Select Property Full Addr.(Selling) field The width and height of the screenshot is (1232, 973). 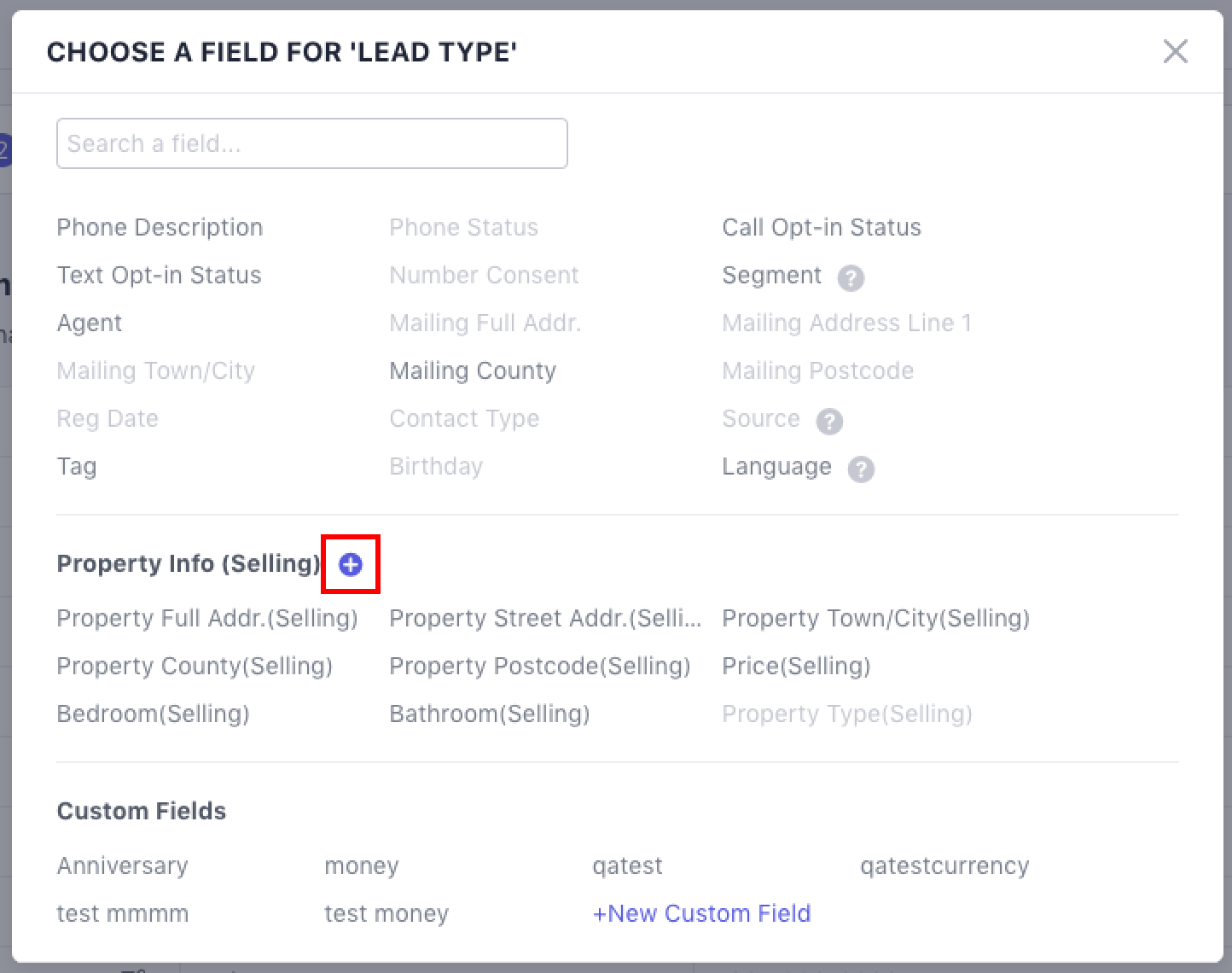207,618
